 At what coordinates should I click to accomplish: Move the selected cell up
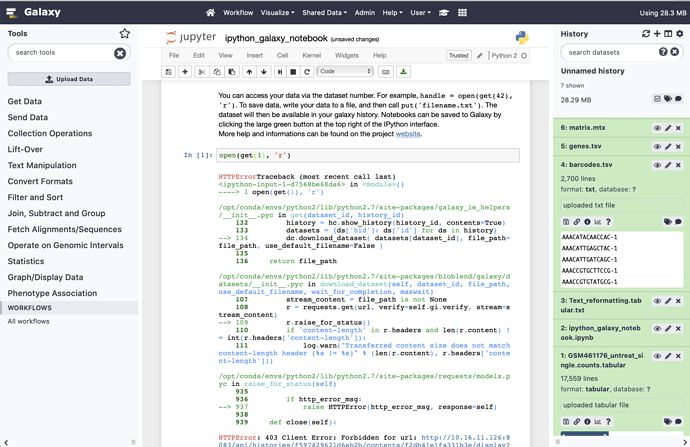click(249, 72)
